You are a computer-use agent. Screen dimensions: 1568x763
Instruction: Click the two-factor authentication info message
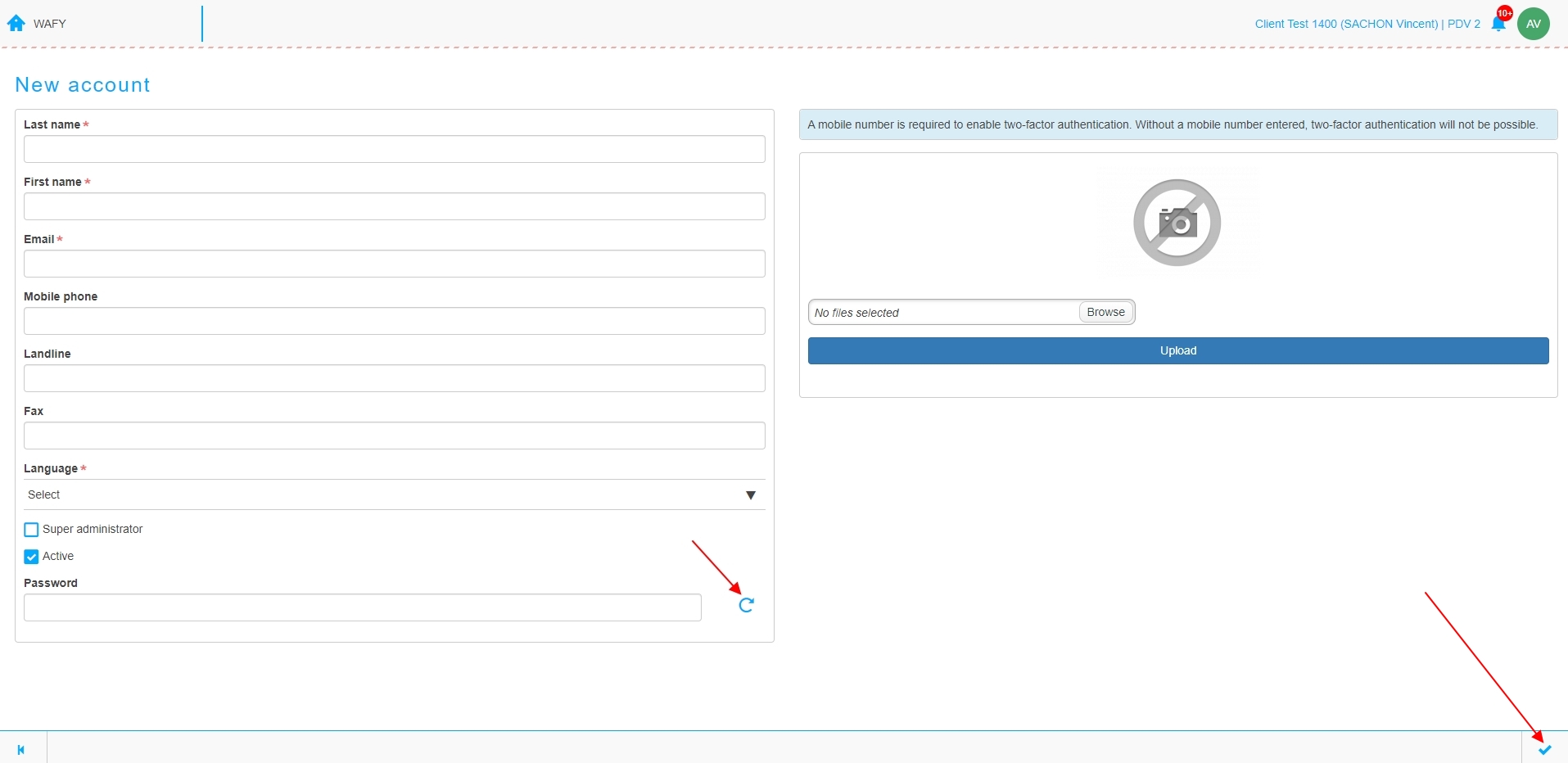tap(1178, 124)
